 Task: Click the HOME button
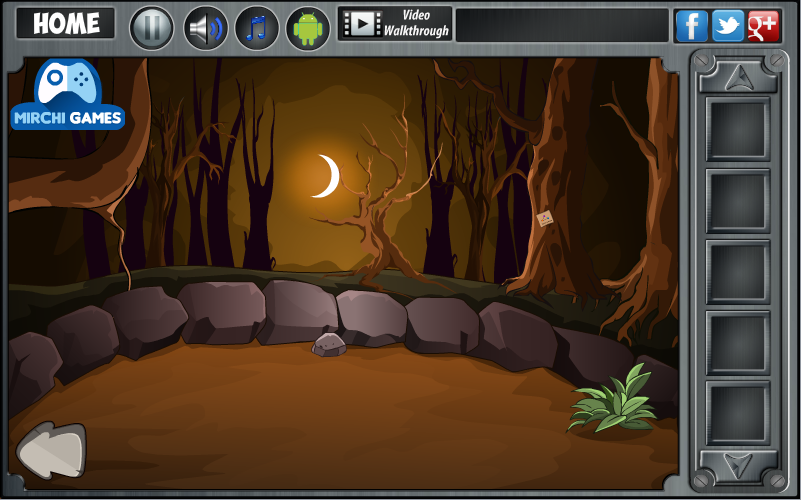(x=65, y=23)
